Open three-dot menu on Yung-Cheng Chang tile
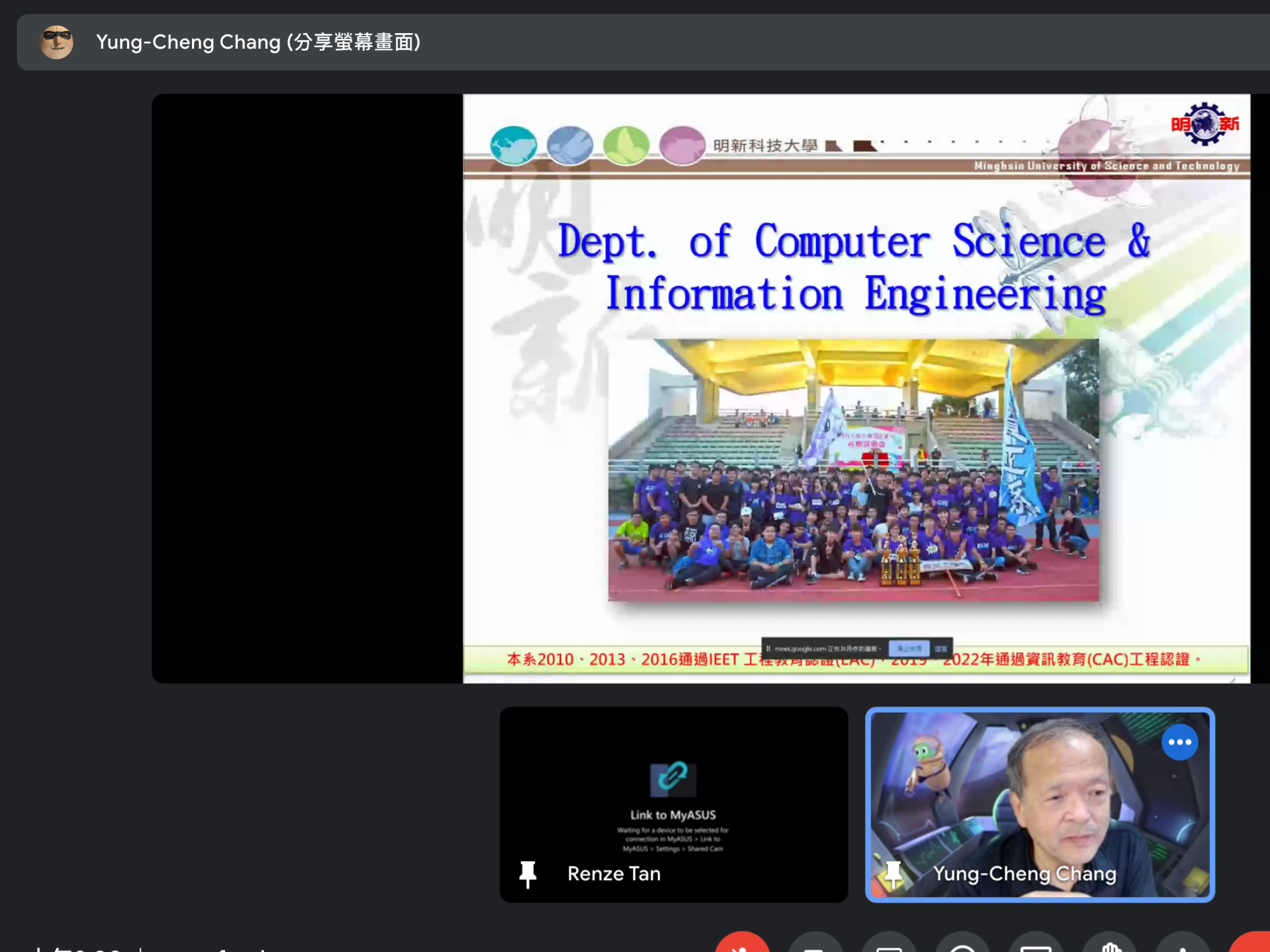 [x=1179, y=742]
